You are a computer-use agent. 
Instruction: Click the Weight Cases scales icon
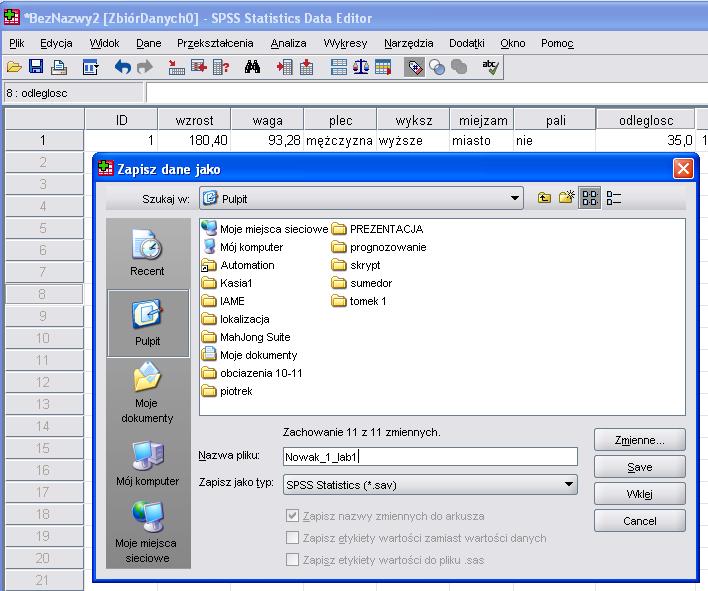click(361, 67)
